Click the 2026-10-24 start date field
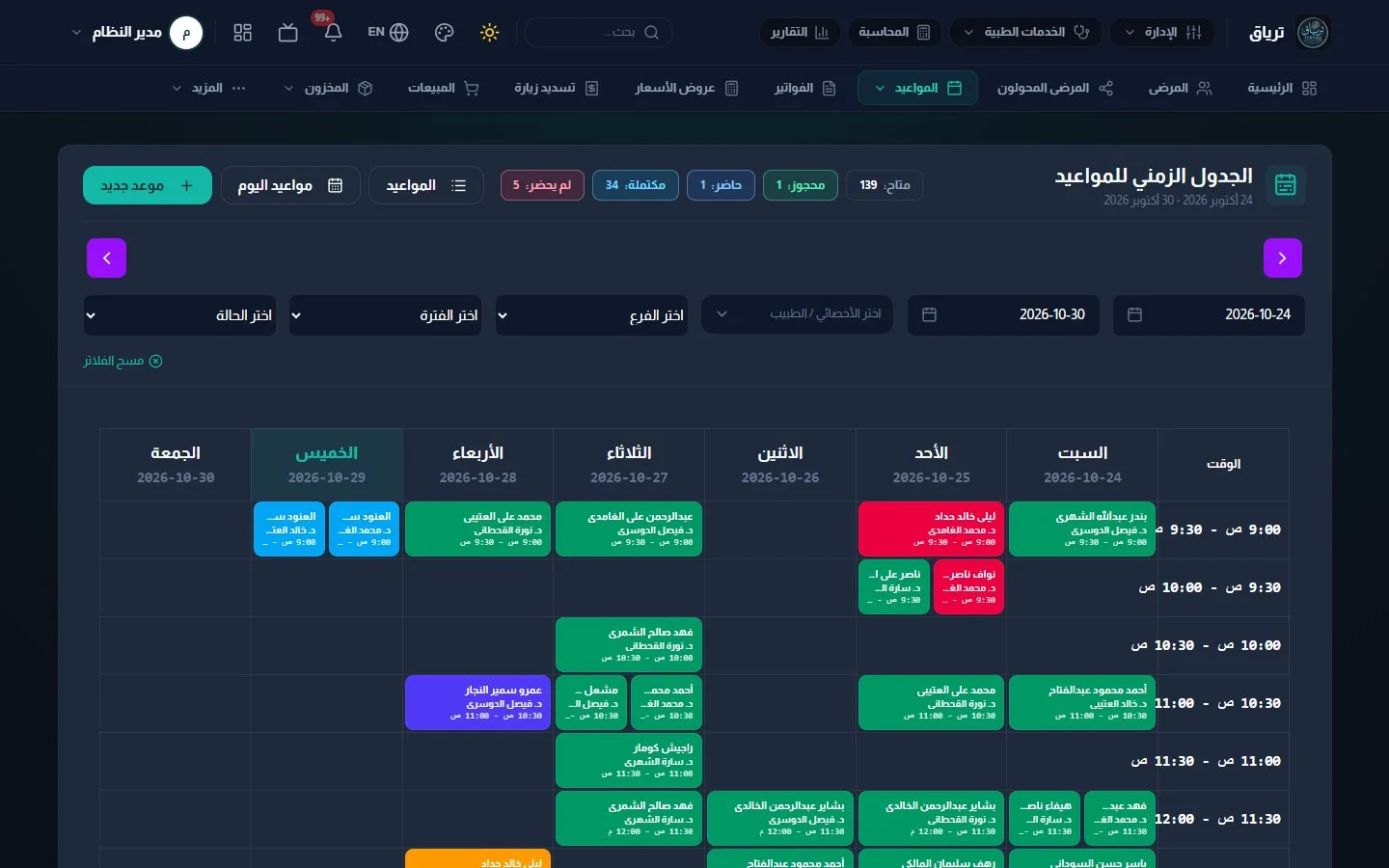The width and height of the screenshot is (1389, 868). click(1209, 315)
